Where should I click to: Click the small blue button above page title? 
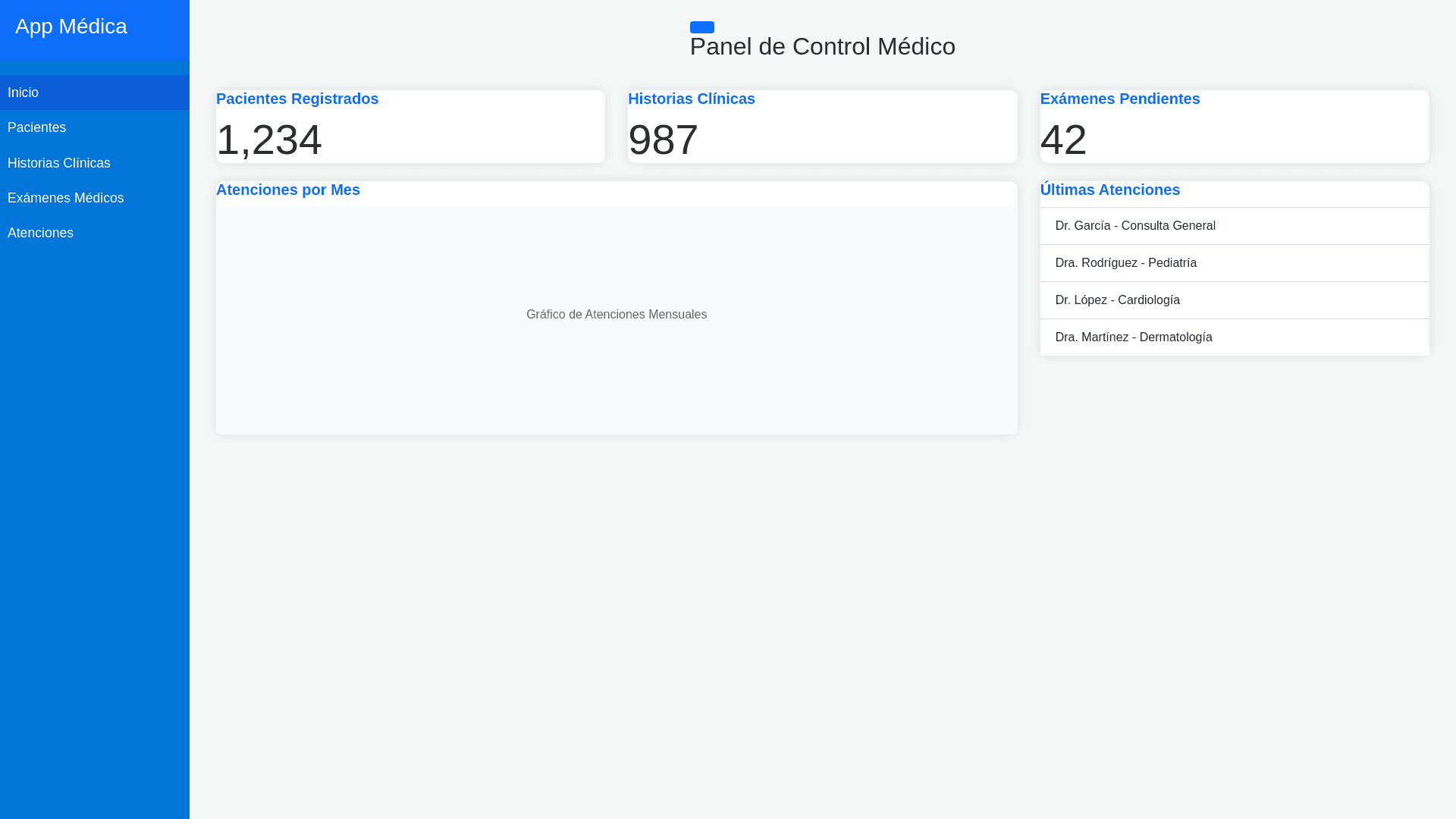pyautogui.click(x=701, y=27)
